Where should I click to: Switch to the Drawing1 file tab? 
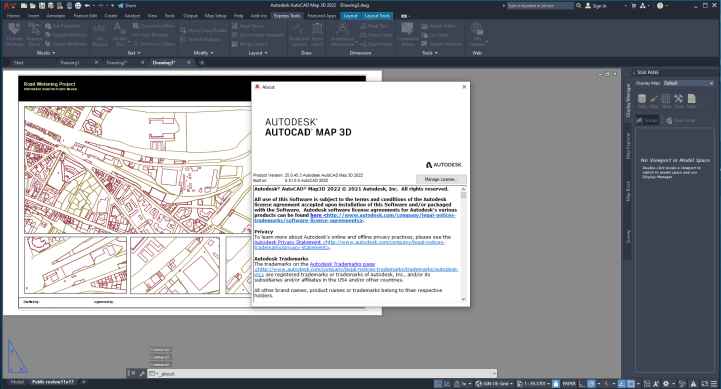(x=70, y=63)
